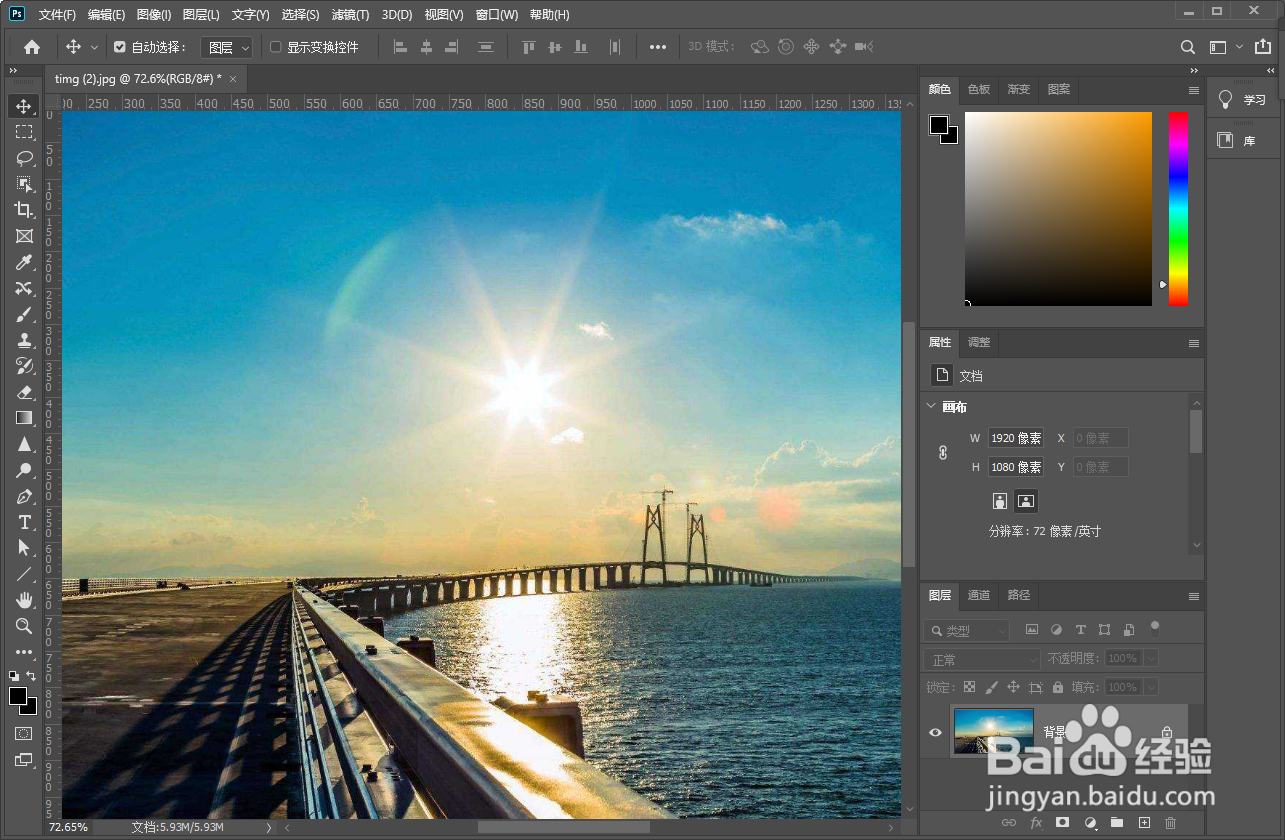1285x840 pixels.
Task: Open the 图像(I) Image menu
Action: [x=154, y=15]
